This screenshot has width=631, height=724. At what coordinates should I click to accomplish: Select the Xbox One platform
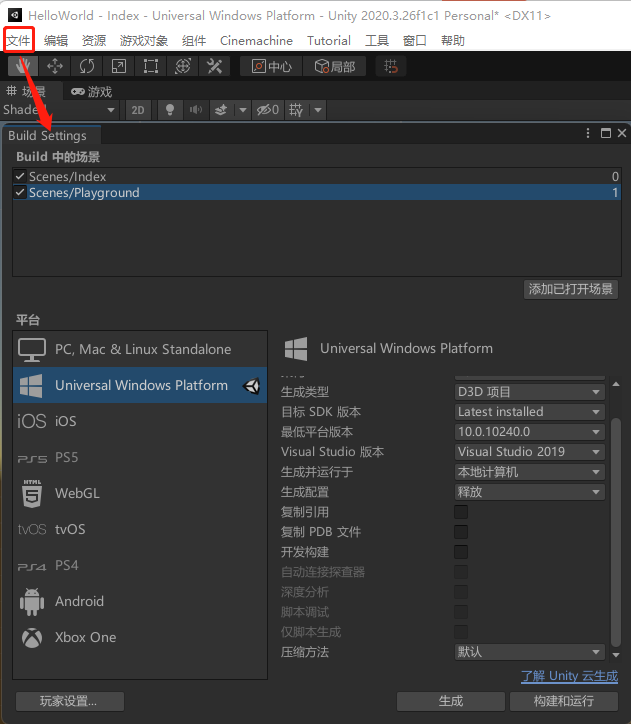pos(140,637)
